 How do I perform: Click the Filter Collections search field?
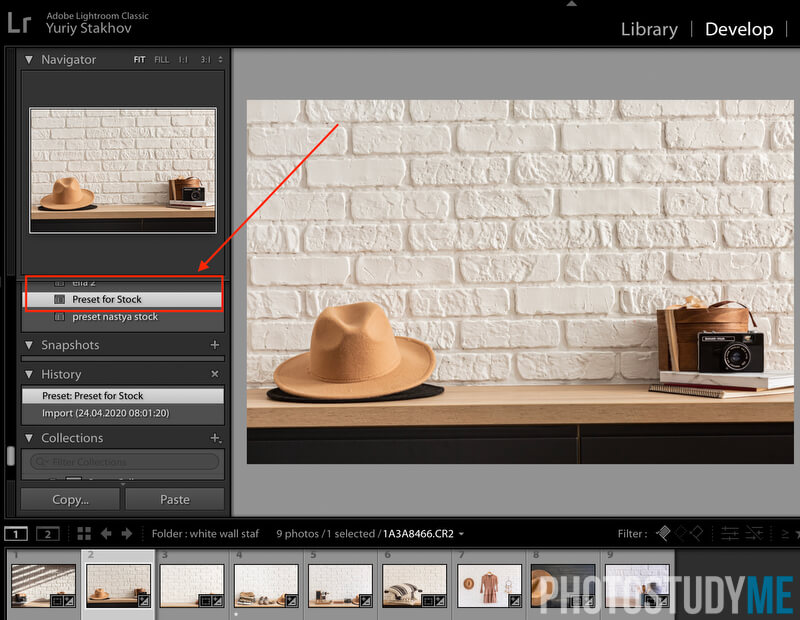click(125, 462)
